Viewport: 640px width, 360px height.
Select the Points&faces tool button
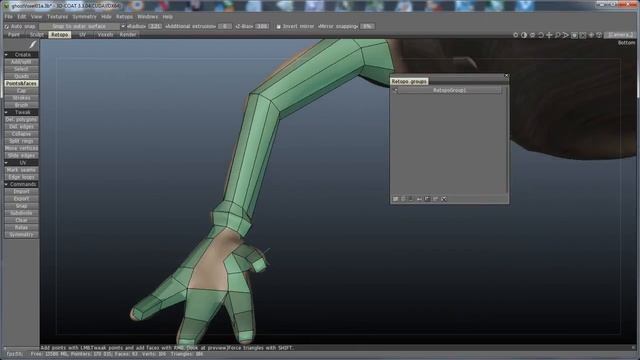tap(21, 83)
